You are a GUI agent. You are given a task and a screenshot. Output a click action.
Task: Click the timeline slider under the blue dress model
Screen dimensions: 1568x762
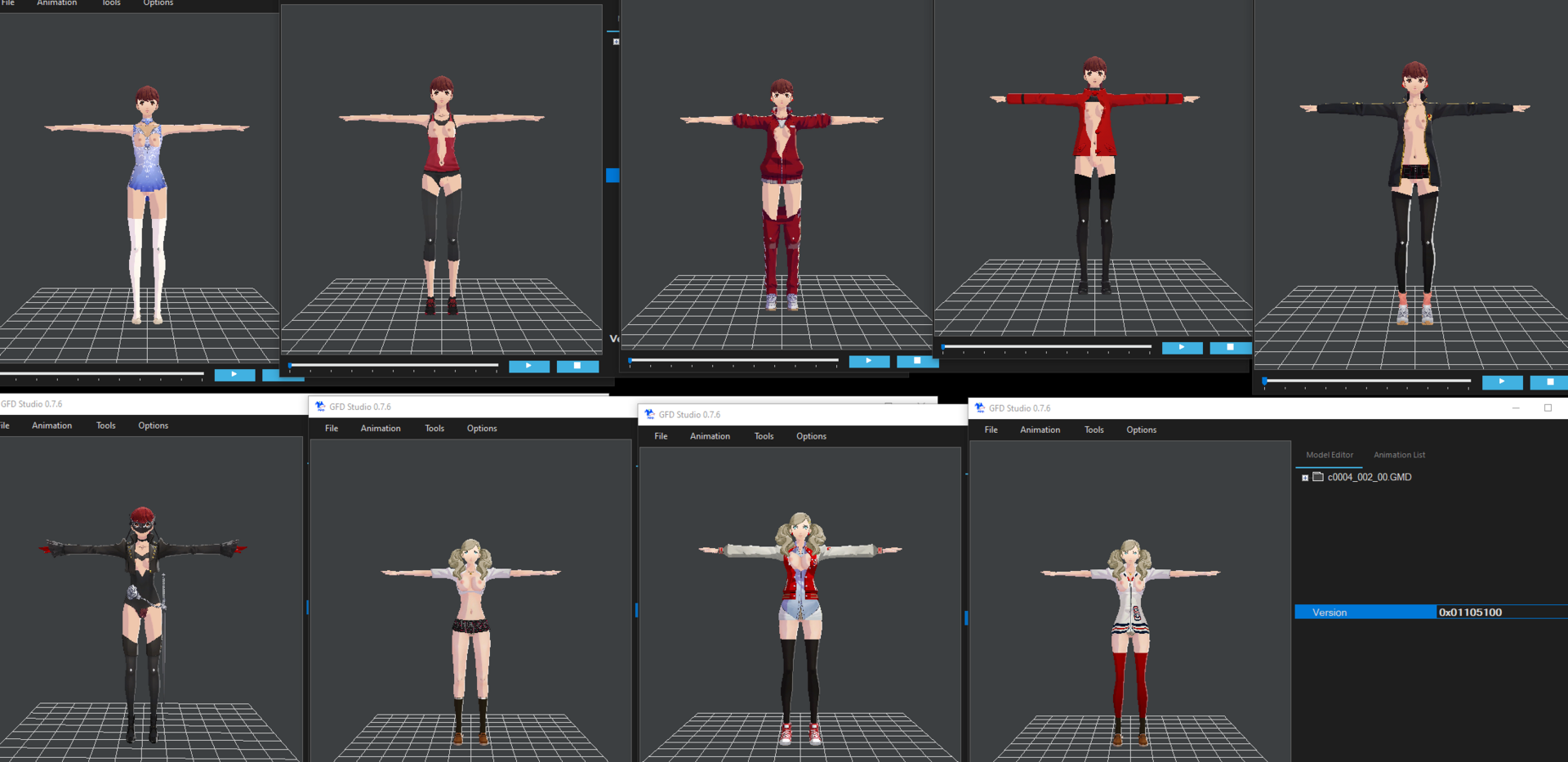101,374
